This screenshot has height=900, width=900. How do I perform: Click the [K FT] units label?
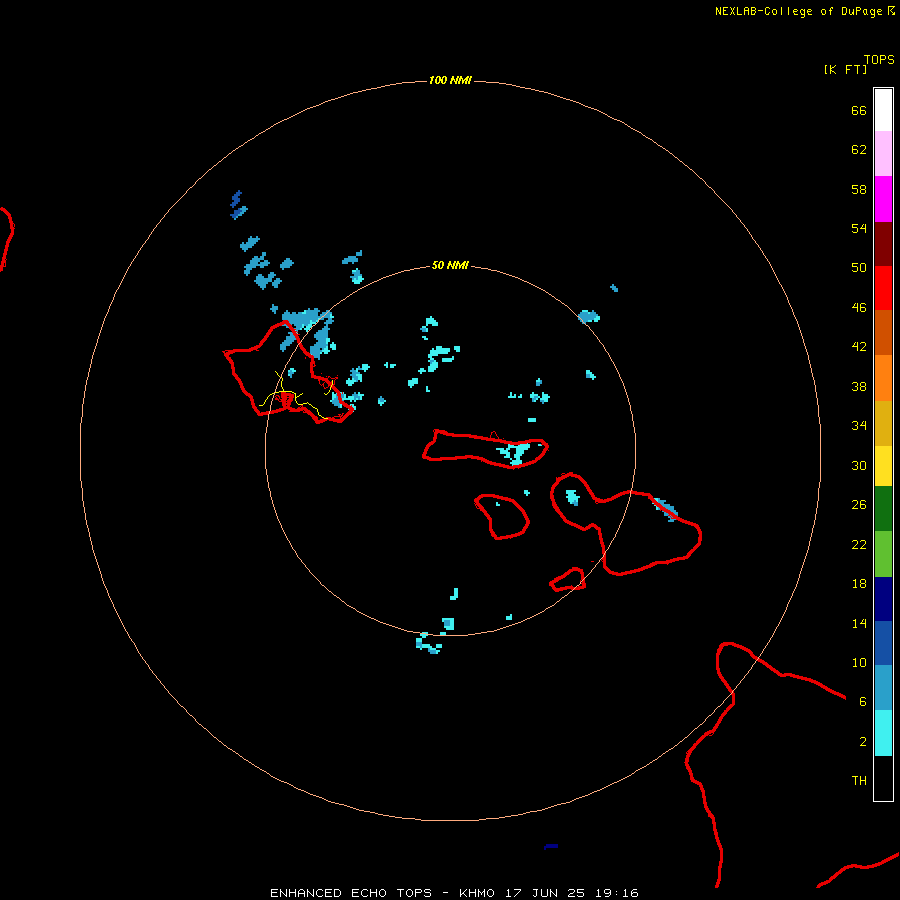(845, 69)
